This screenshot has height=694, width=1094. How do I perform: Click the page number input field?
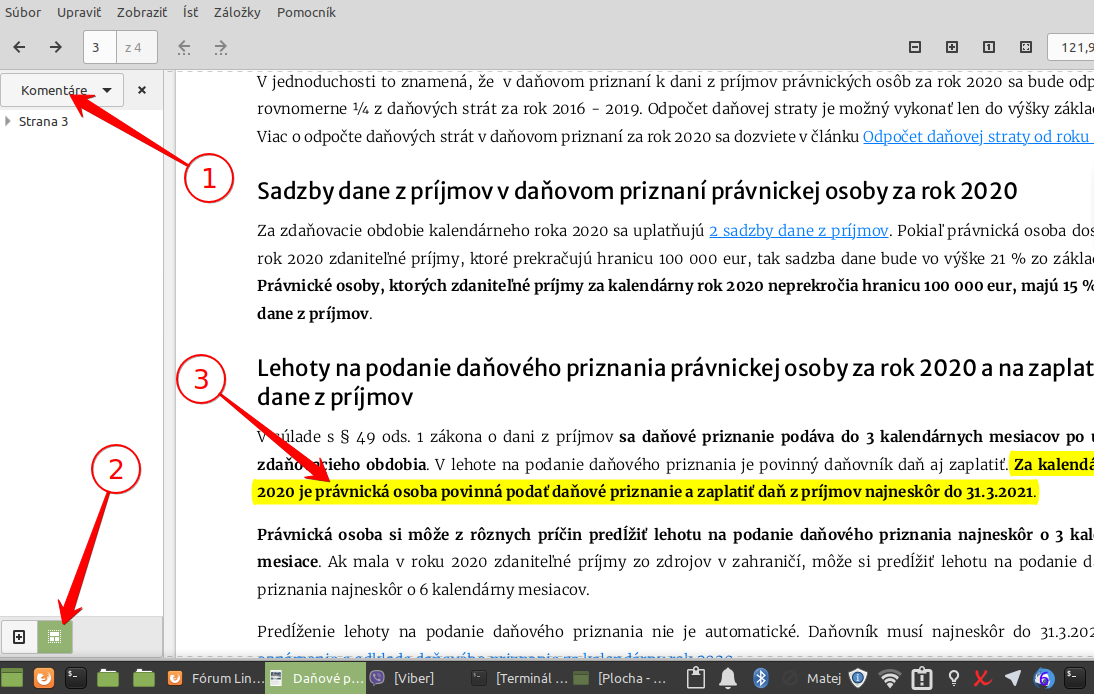click(x=99, y=47)
